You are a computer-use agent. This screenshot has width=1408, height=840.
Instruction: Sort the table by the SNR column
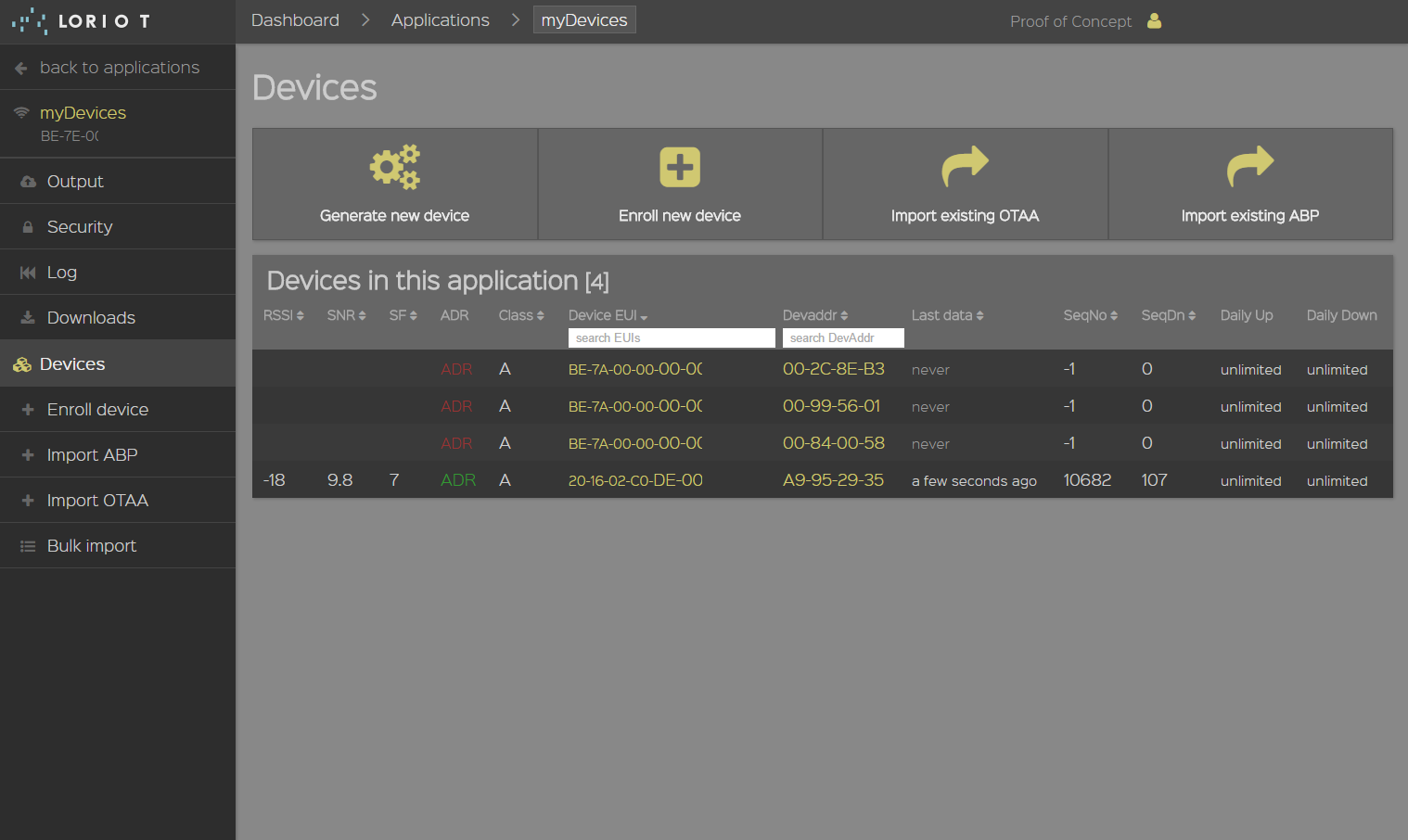pos(346,315)
